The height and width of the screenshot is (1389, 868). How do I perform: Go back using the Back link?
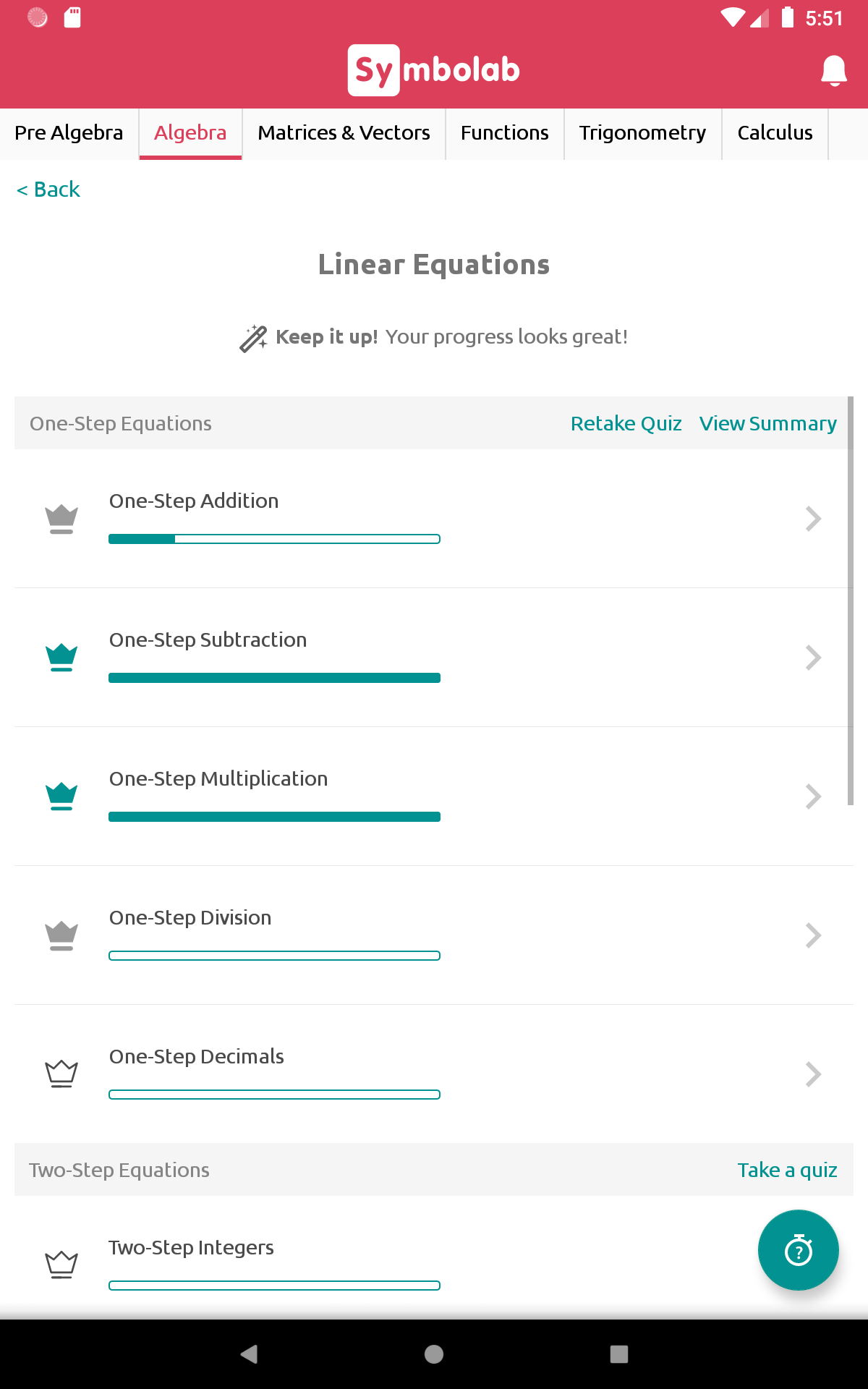click(48, 190)
